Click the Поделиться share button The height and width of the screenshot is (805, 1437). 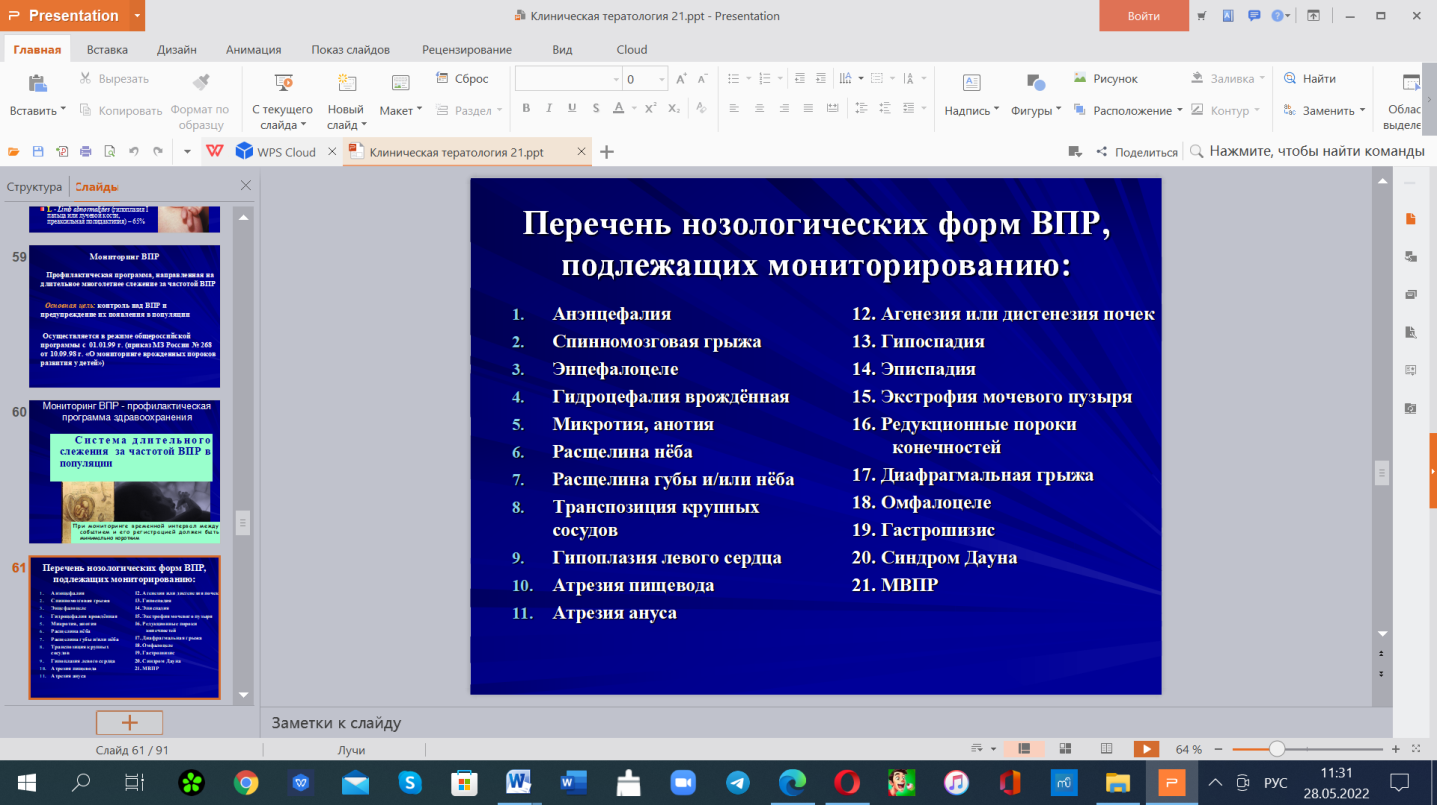point(1137,152)
